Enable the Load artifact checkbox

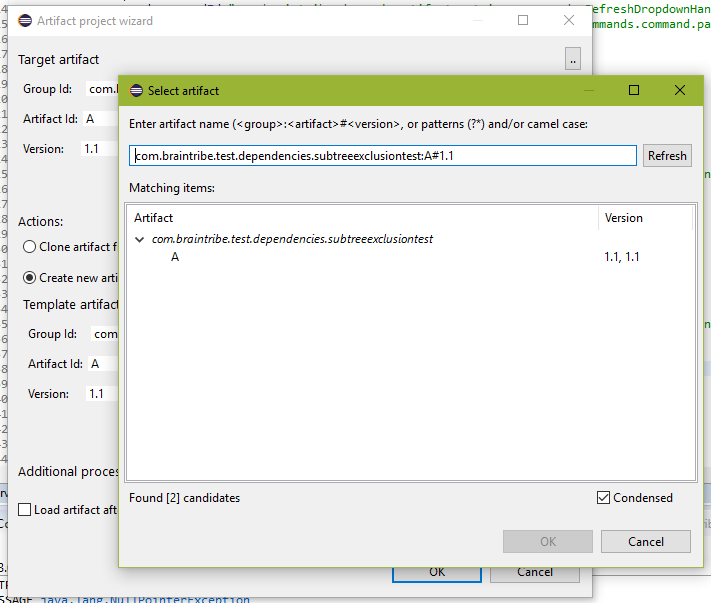[x=25, y=510]
